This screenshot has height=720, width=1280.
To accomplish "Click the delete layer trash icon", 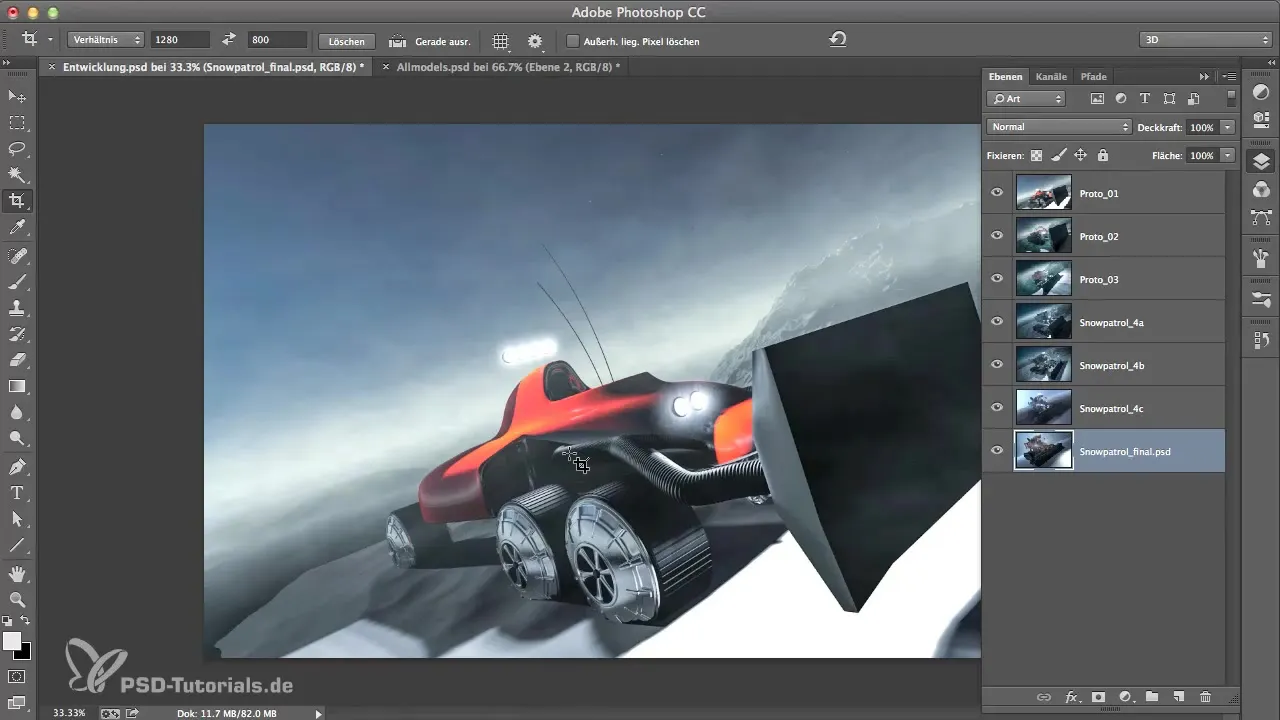I will tap(1205, 697).
